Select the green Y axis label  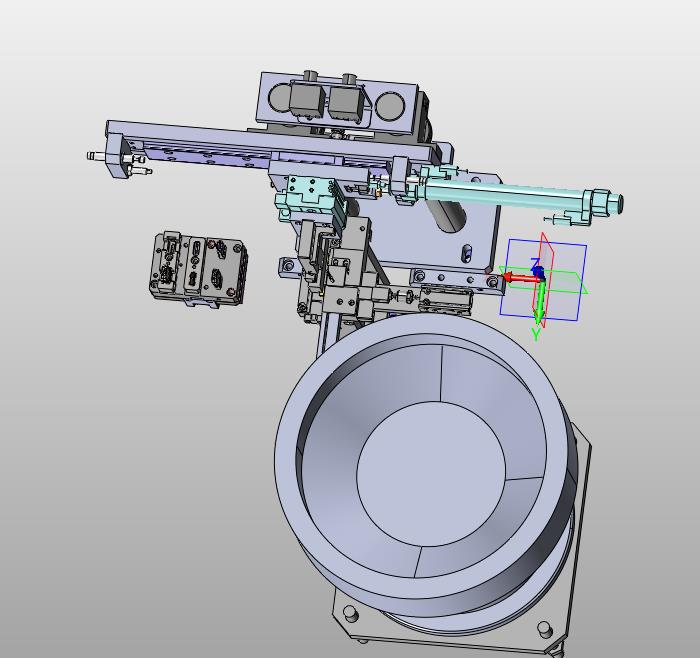(536, 334)
